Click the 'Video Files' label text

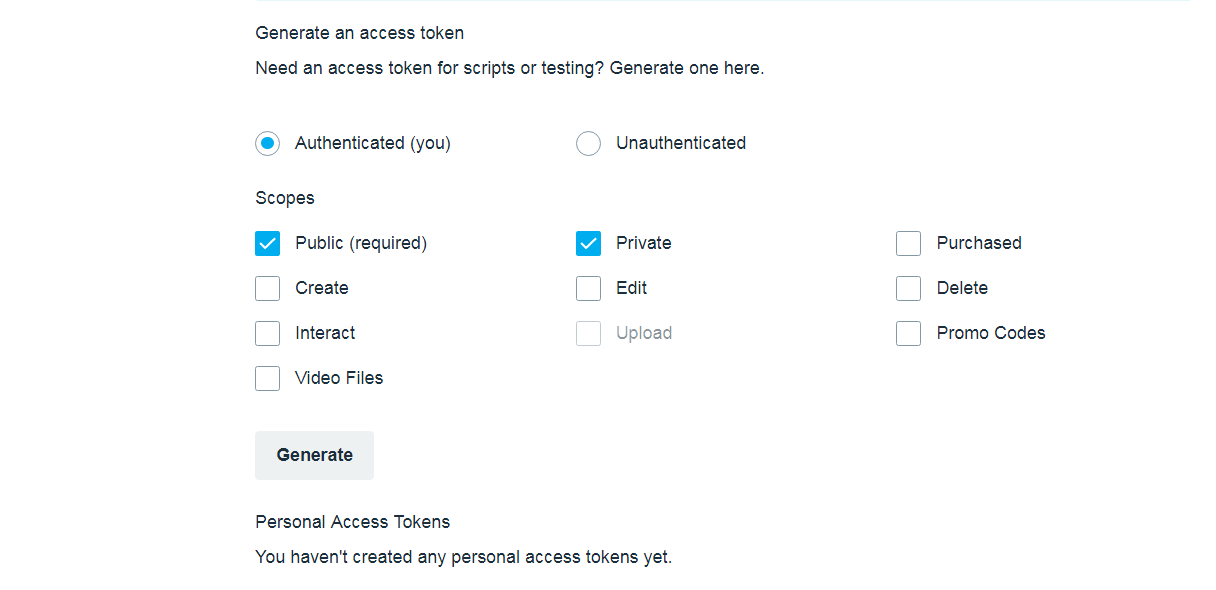(x=339, y=378)
